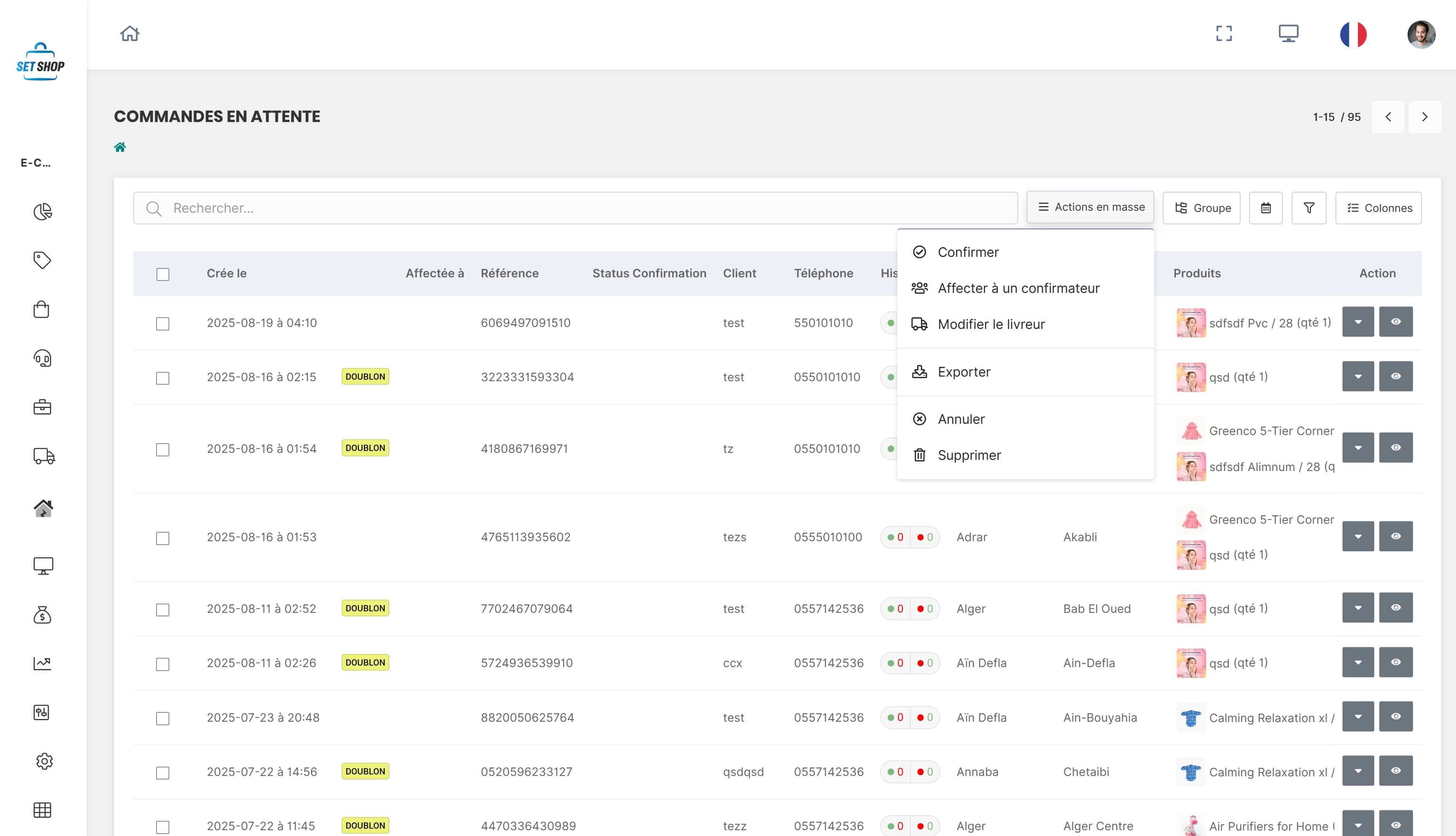This screenshot has width=1456, height=836.
Task: Toggle fullscreen mode from the top bar
Action: point(1224,34)
